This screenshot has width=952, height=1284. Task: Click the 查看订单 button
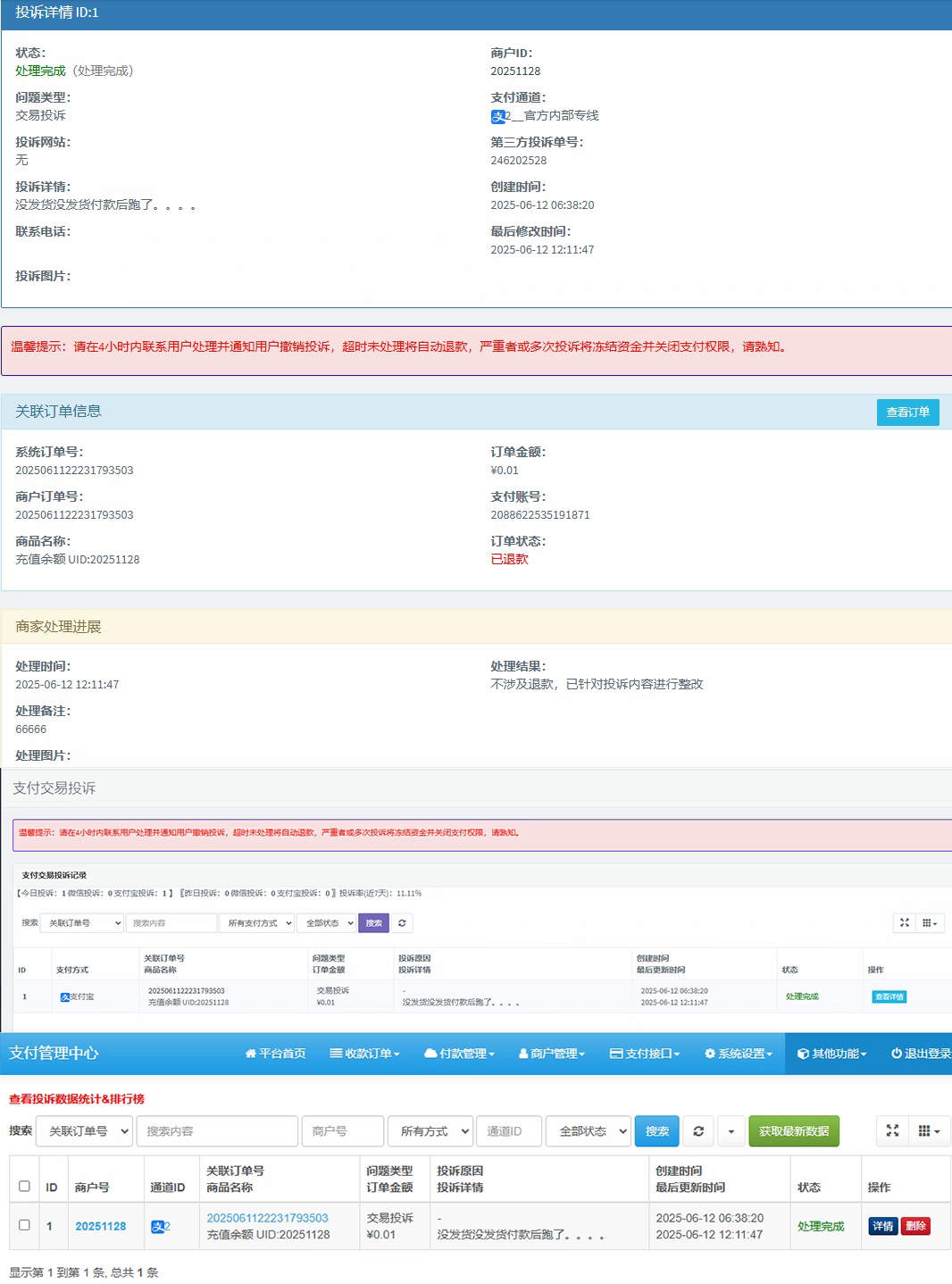coord(909,413)
